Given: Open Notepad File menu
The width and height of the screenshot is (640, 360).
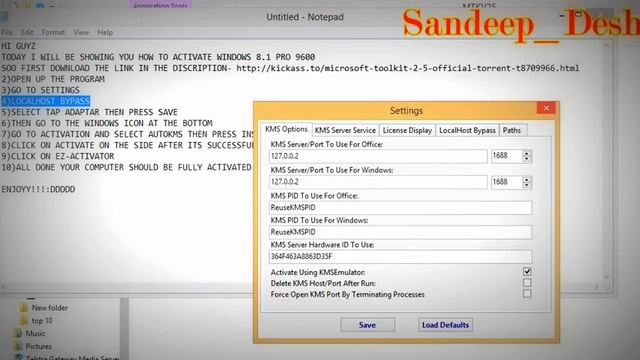Looking at the screenshot, I should tap(6, 32).
